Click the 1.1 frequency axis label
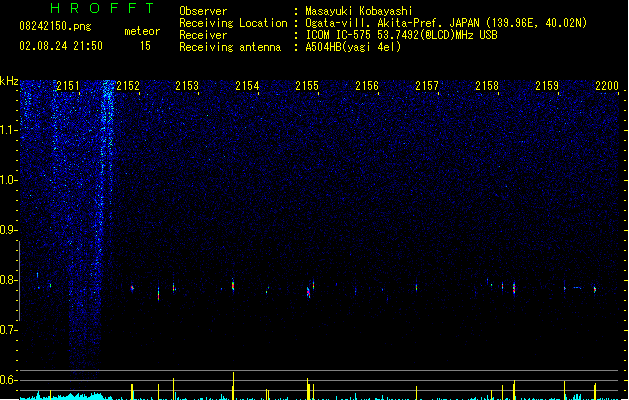Viewport: 629px width, 400px height. [8, 130]
